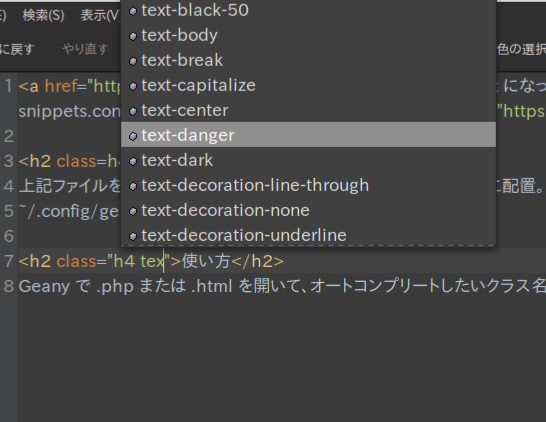
Task: Pick text-dark completion item
Action: [x=308, y=160]
